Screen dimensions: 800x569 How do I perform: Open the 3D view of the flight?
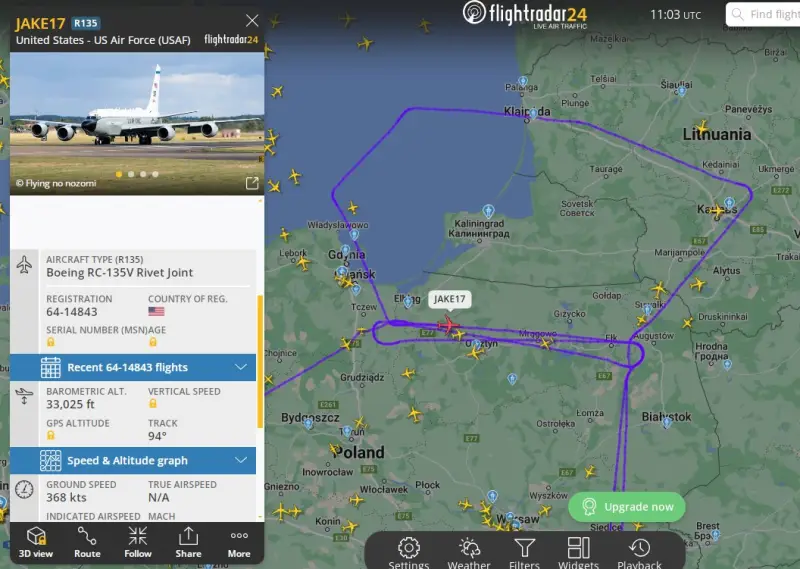point(36,542)
